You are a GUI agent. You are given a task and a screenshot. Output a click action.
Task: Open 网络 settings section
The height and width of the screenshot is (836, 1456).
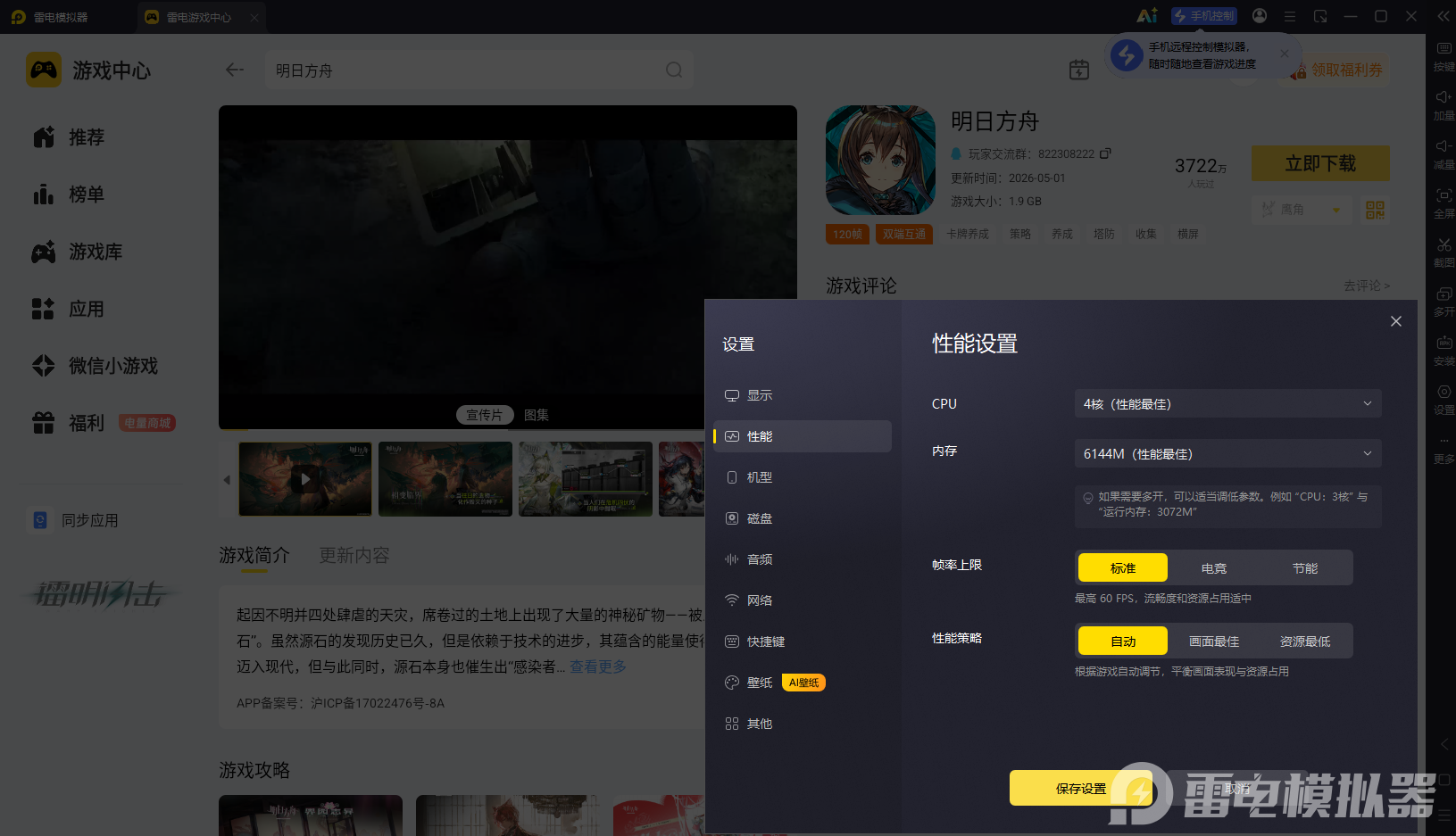803,600
